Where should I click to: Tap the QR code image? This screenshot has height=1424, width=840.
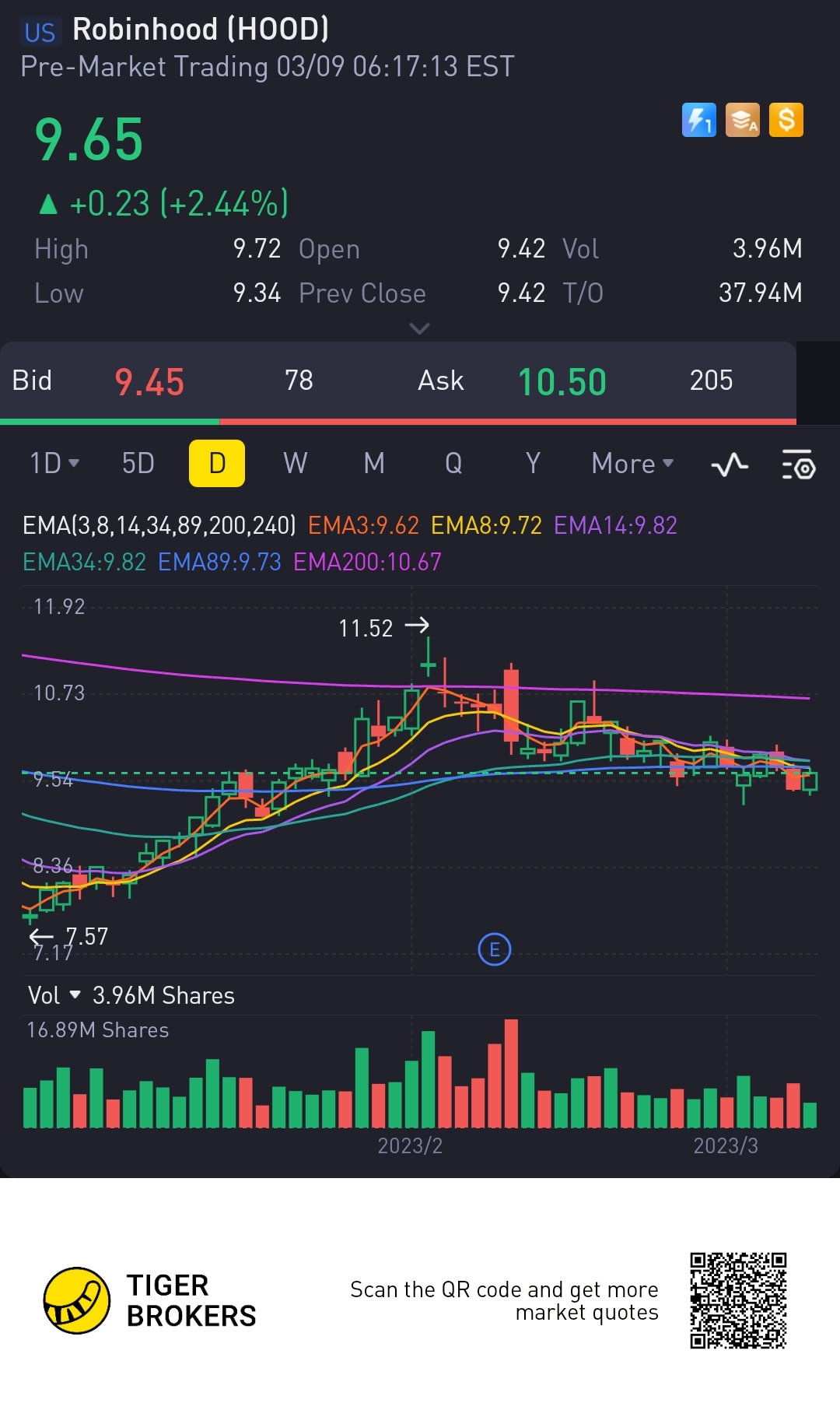(738, 1300)
